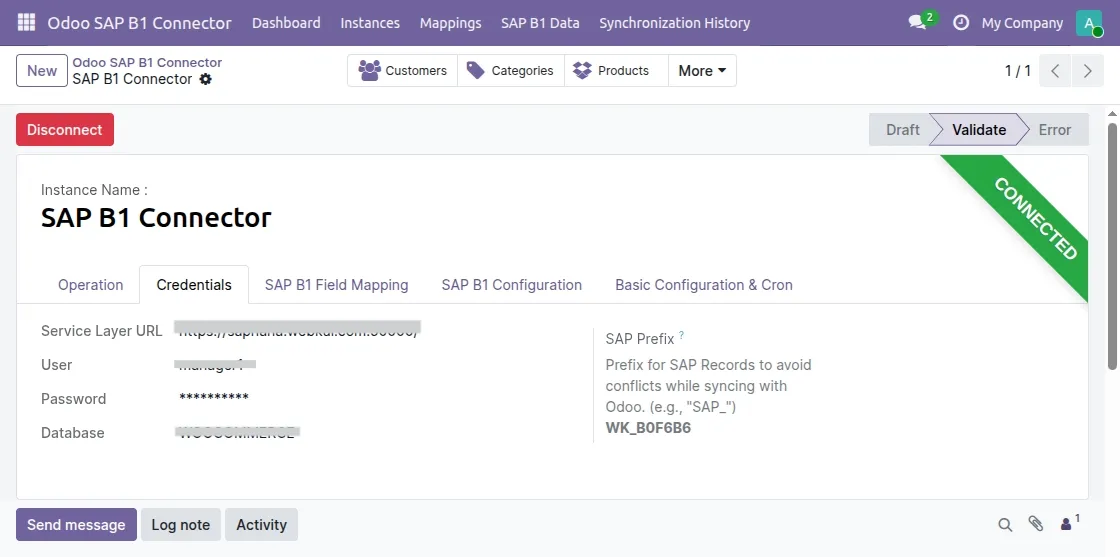Click the Send message button
This screenshot has height=557, width=1120.
point(76,525)
